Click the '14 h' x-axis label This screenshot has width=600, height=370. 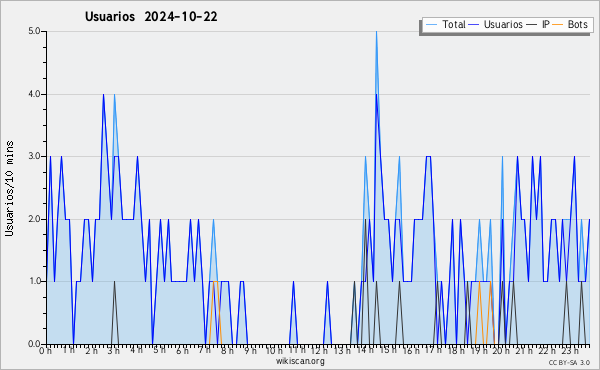click(x=365, y=350)
